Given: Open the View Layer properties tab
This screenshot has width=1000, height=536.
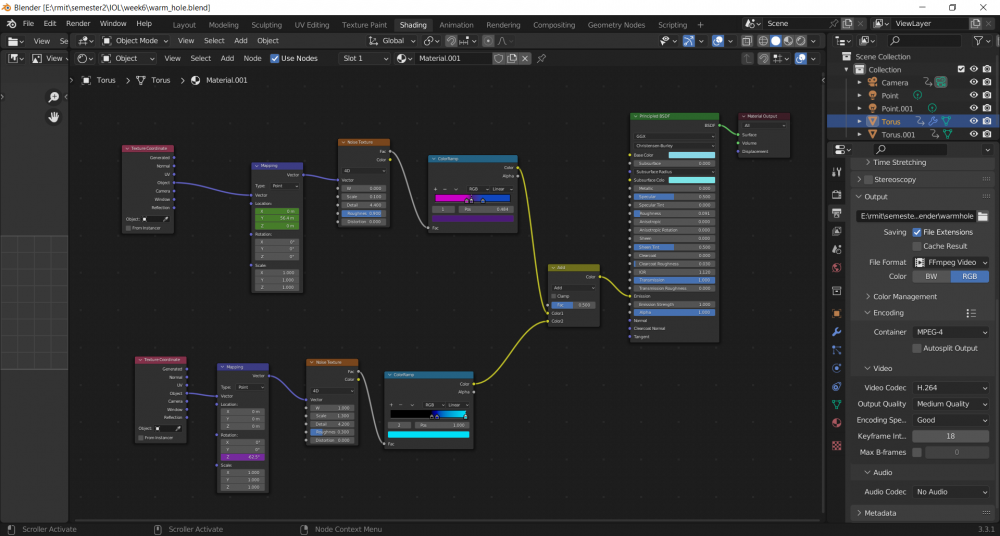Looking at the screenshot, I should pos(837,231).
